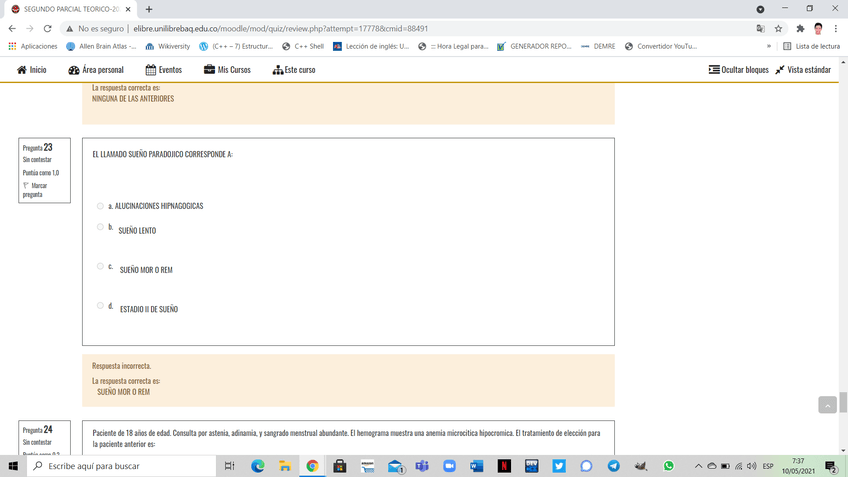Expand the hidden bookmarks chevron
The width and height of the screenshot is (848, 477).
(x=768, y=47)
